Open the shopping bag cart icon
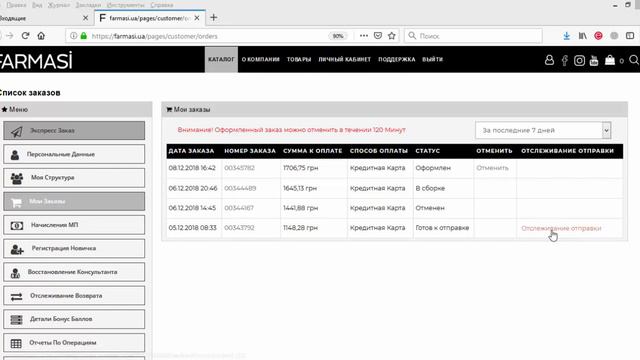 (610, 60)
